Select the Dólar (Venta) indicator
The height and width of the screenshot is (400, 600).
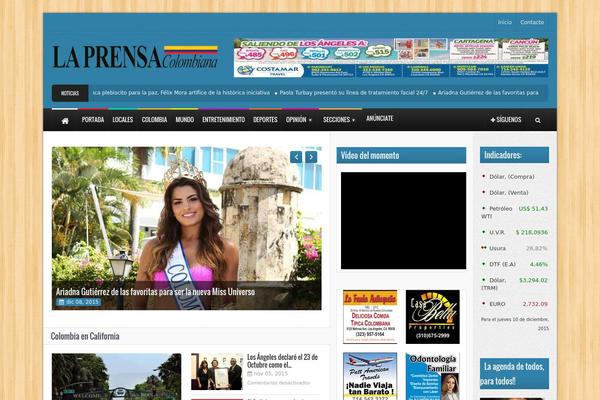(x=509, y=193)
